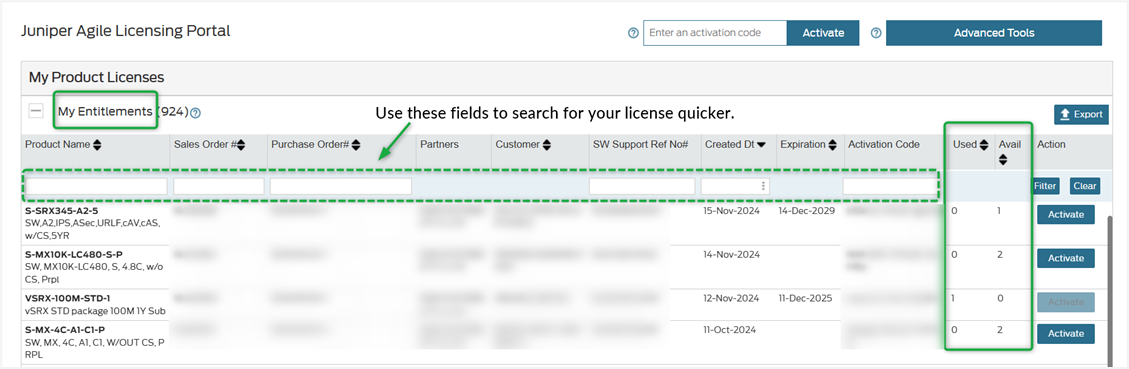Sort by Purchase Order# column arrows

pos(356,145)
